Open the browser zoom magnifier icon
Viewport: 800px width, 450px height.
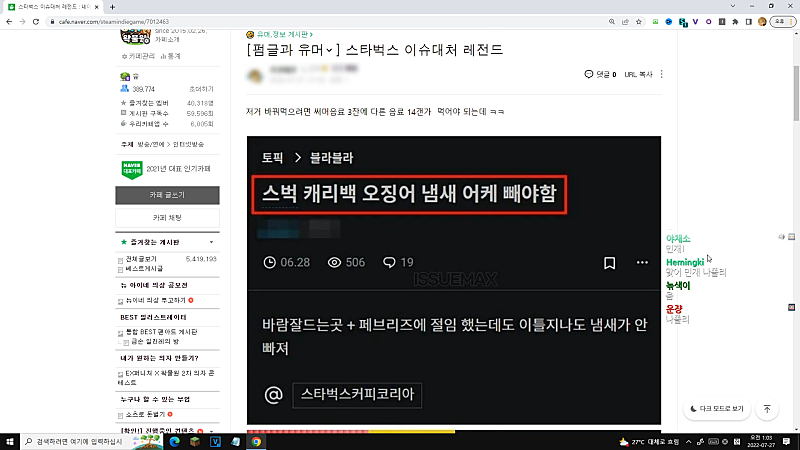click(x=612, y=22)
